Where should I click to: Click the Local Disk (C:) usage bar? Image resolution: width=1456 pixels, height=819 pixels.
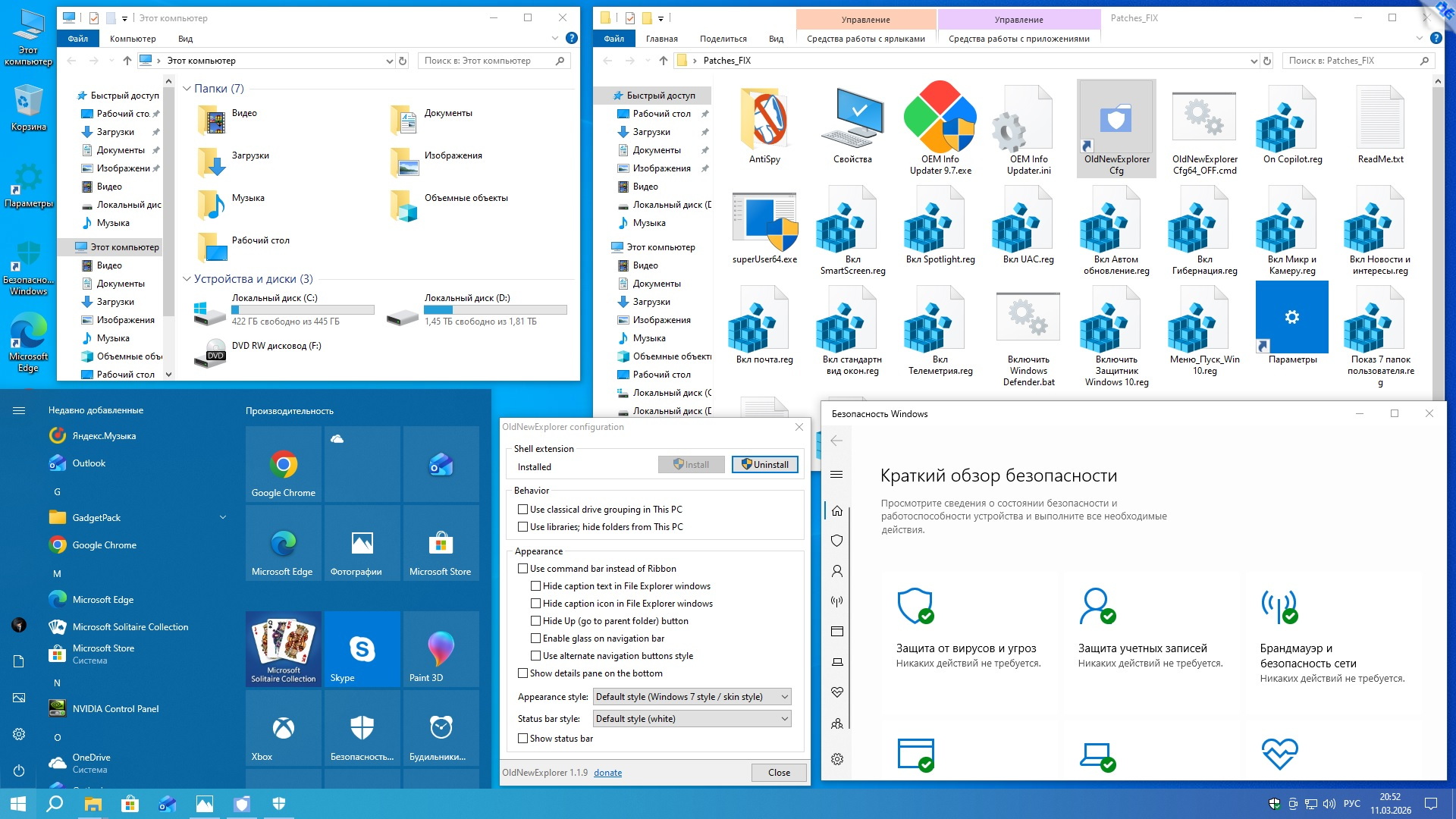(x=303, y=309)
